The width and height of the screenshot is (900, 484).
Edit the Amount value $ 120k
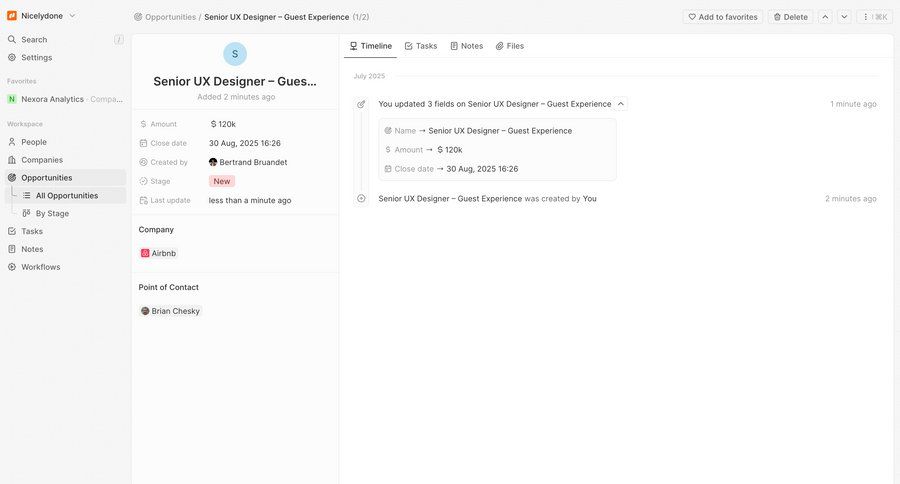pyautogui.click(x=223, y=124)
